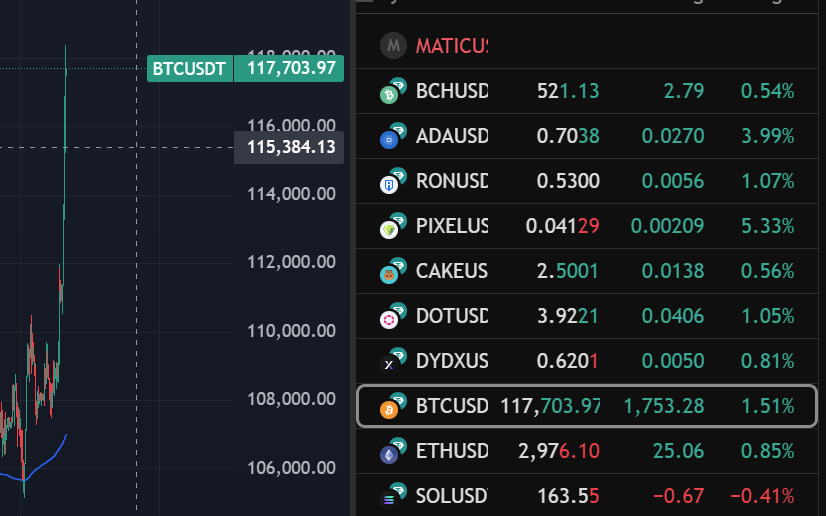The height and width of the screenshot is (516, 826).
Task: Click the DOTUSD coin icon
Action: [393, 316]
